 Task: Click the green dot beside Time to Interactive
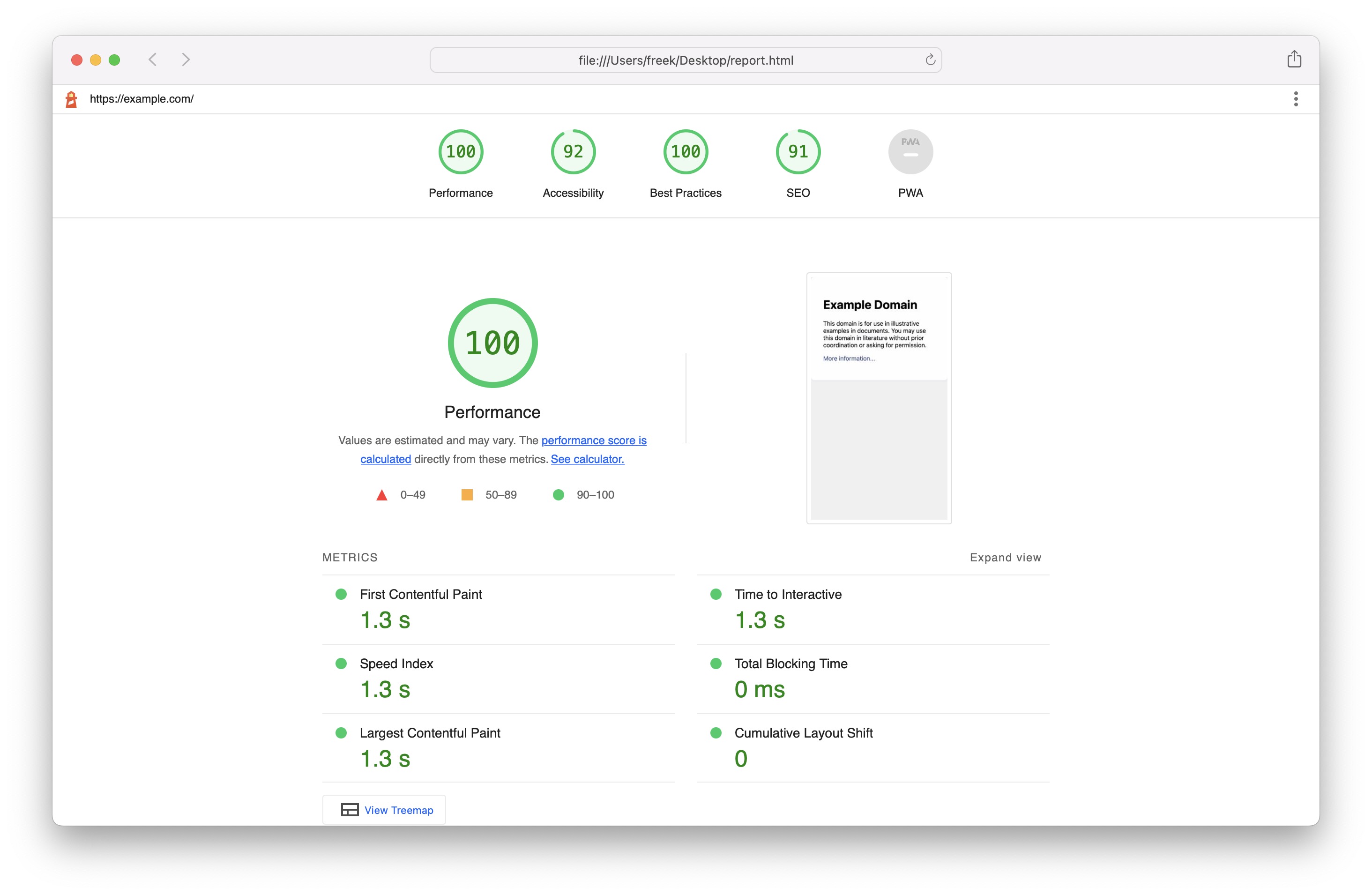click(x=716, y=594)
